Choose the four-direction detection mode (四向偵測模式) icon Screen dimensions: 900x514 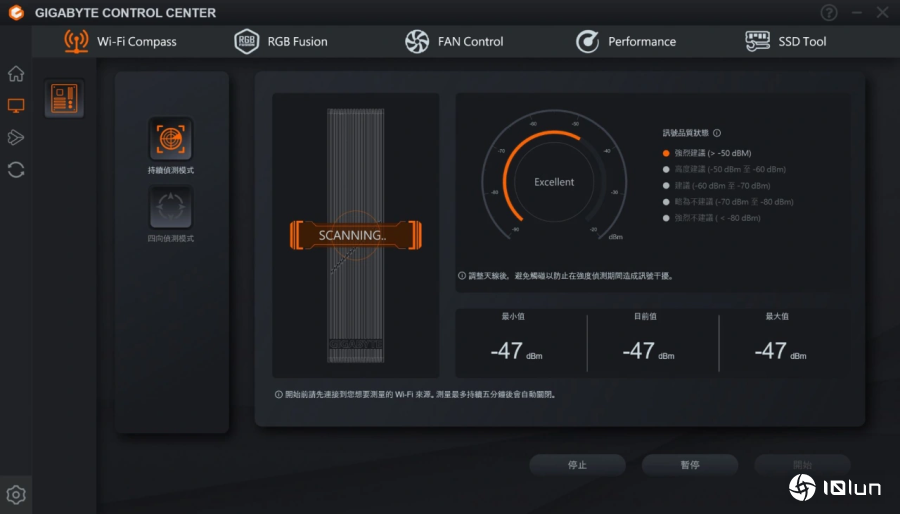pyautogui.click(x=170, y=208)
